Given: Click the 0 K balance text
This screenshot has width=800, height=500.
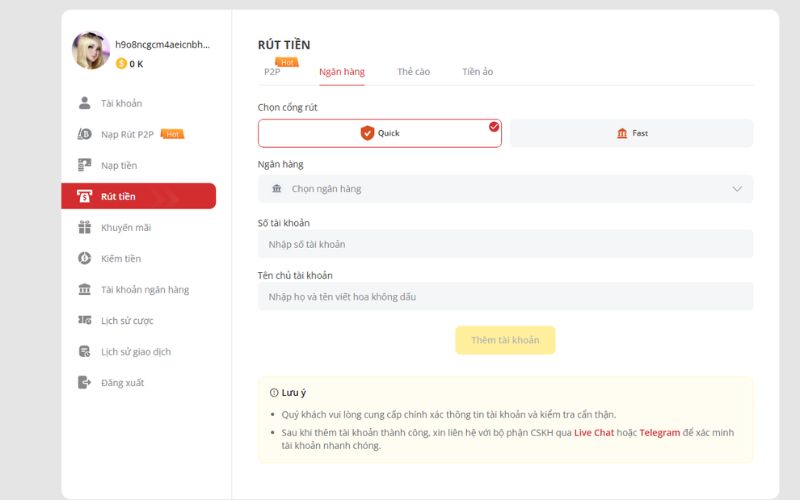Looking at the screenshot, I should (x=136, y=64).
